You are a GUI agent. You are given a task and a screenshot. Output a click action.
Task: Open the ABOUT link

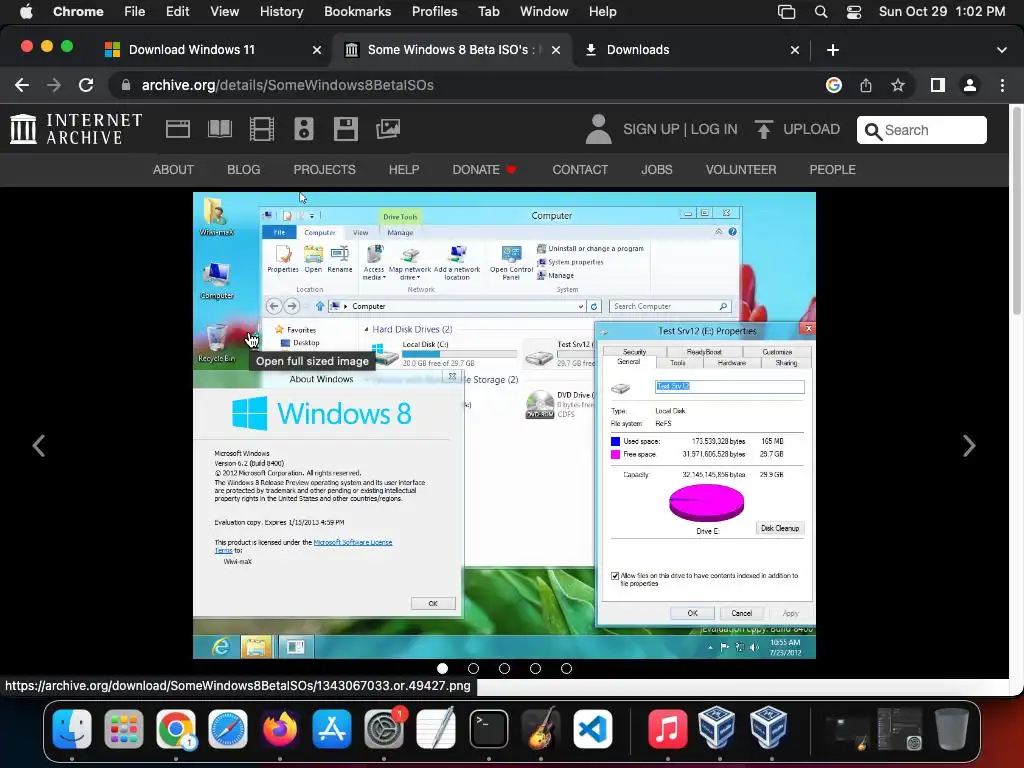coord(173,170)
